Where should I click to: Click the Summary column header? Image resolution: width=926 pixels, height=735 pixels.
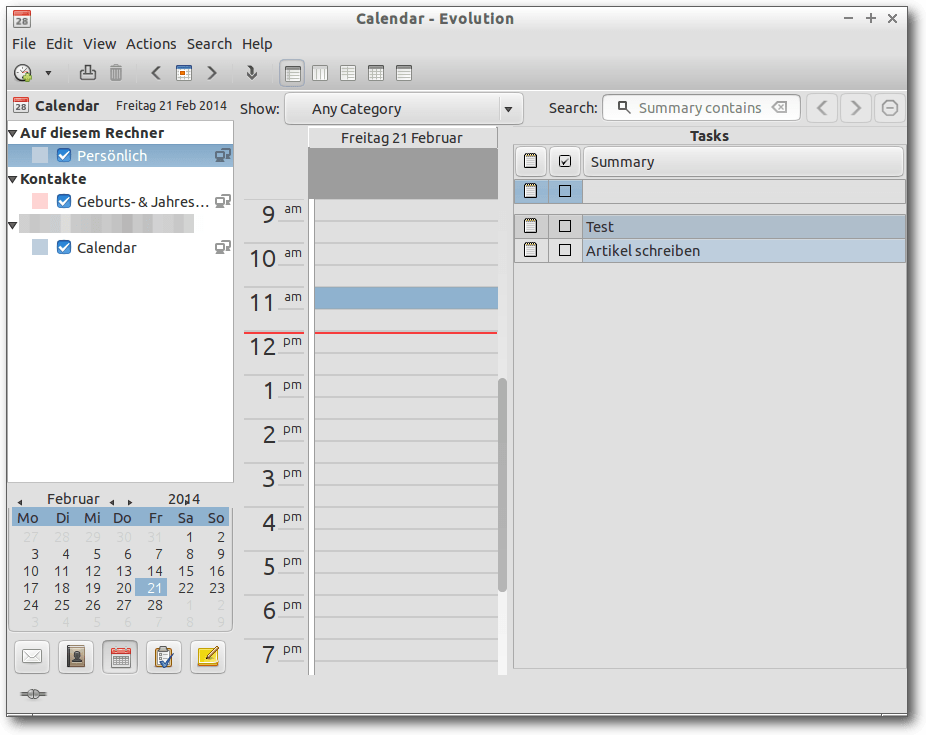point(743,161)
